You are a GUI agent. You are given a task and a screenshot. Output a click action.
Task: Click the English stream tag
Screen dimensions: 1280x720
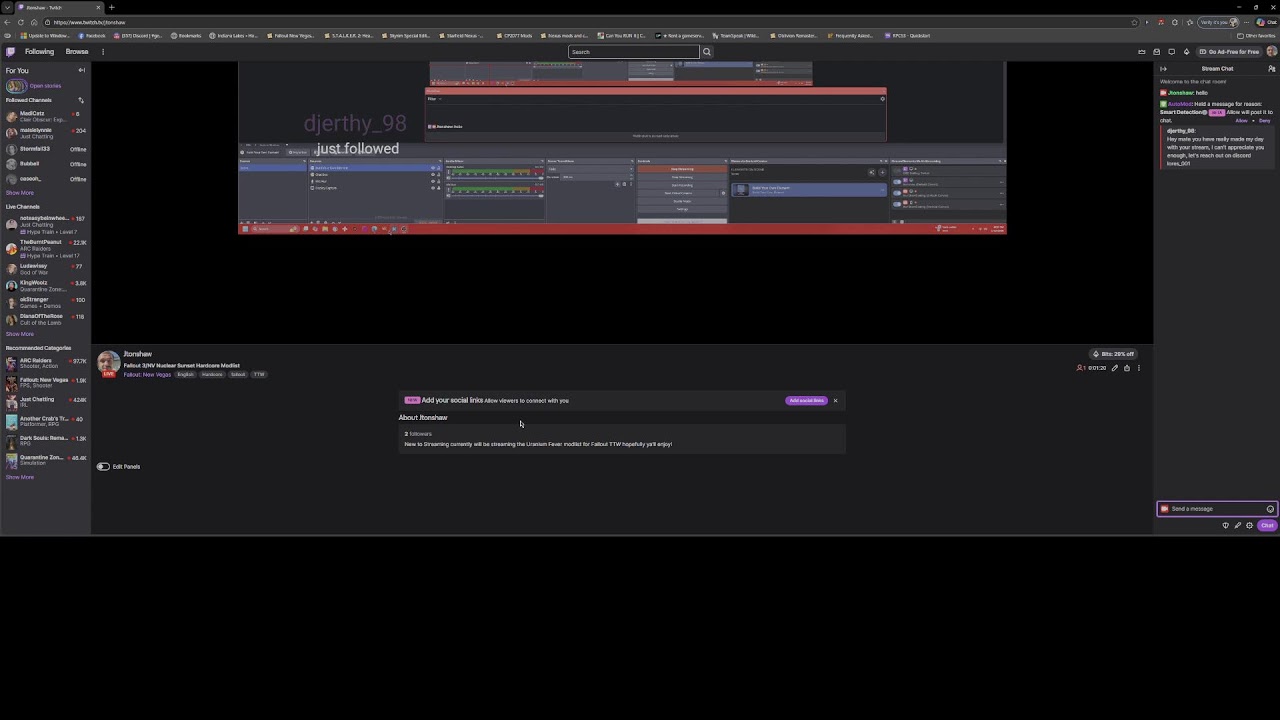click(186, 375)
